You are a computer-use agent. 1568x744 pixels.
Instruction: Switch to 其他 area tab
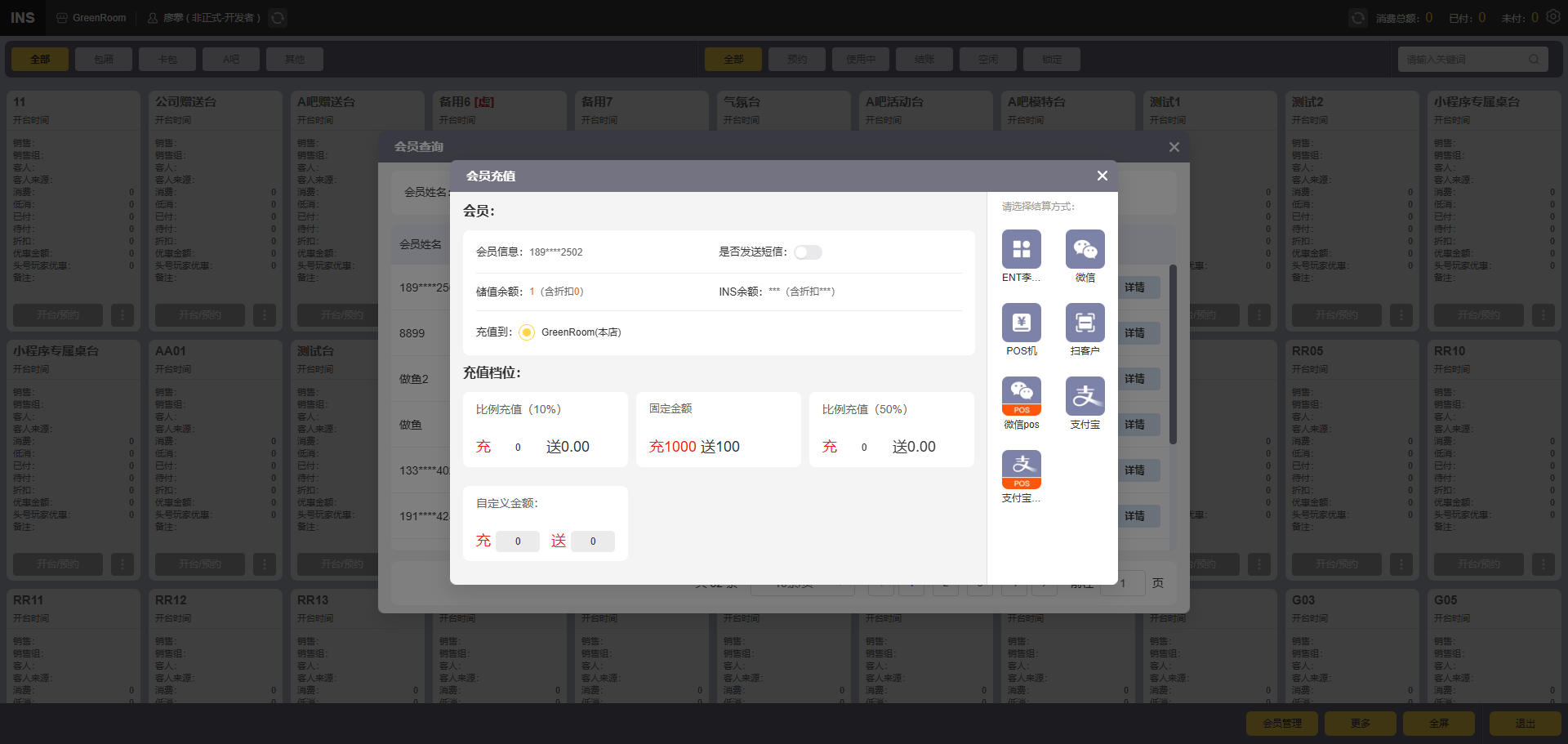tap(295, 59)
